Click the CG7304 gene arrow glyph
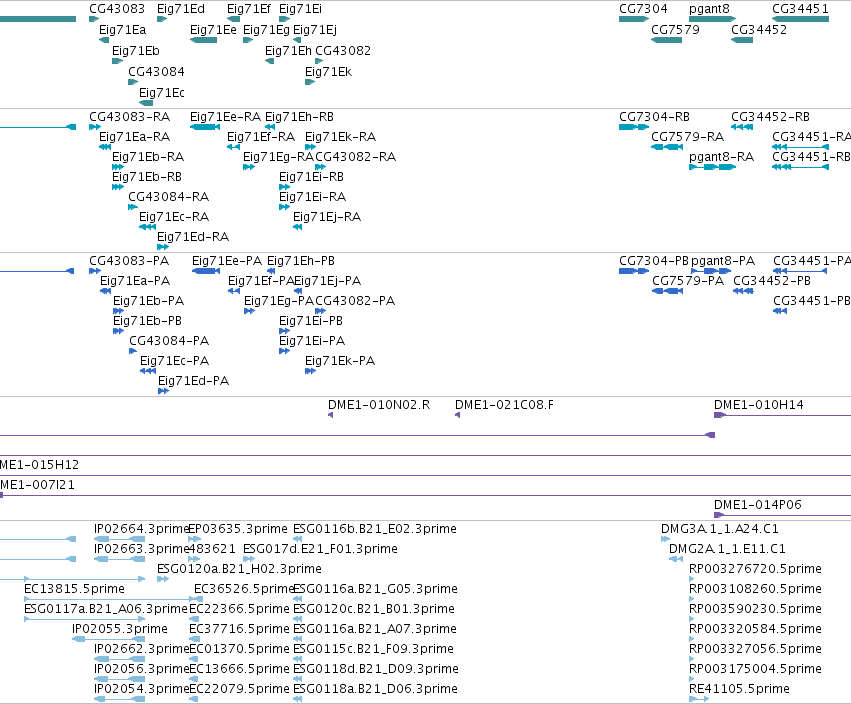 [x=634, y=19]
